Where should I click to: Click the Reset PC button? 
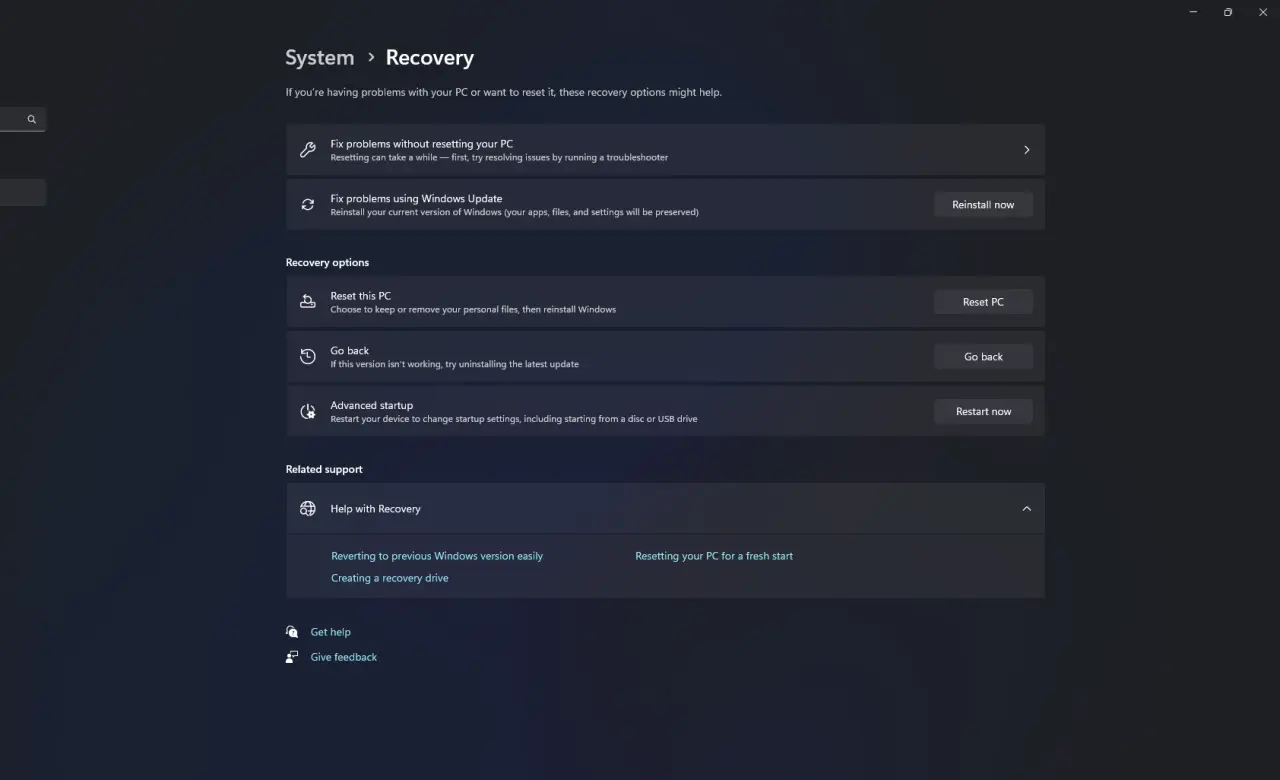(983, 302)
